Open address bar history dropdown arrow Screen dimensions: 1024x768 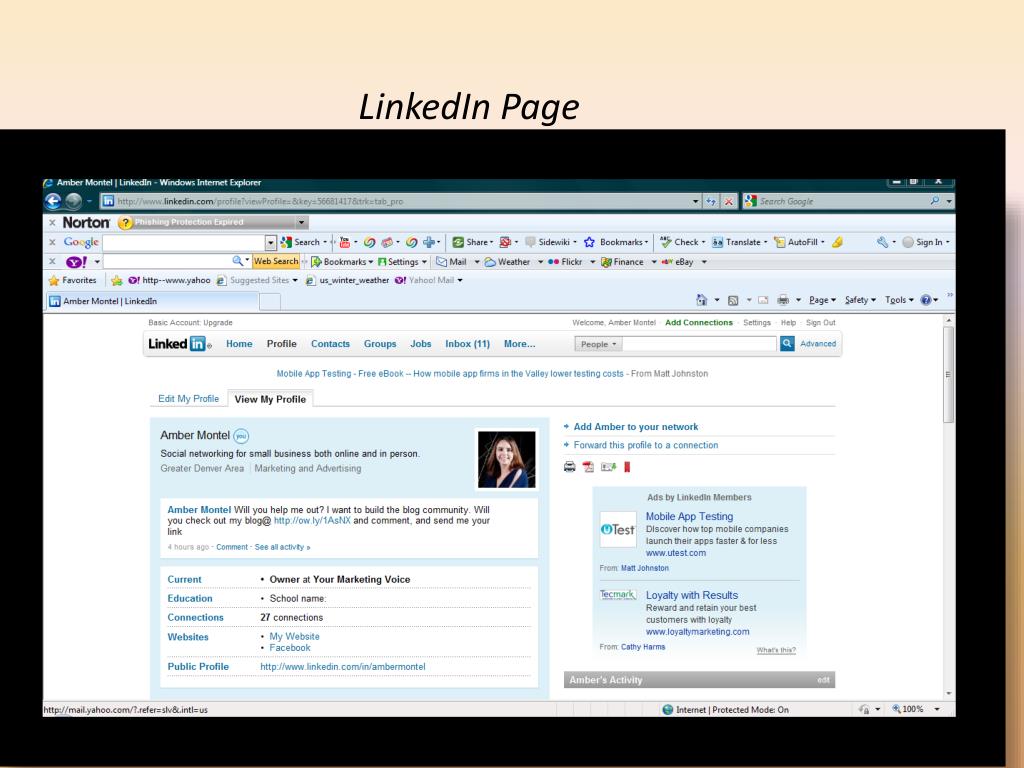696,201
